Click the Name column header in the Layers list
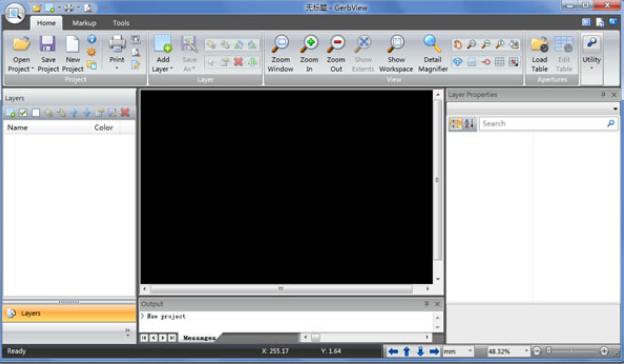 (47, 128)
